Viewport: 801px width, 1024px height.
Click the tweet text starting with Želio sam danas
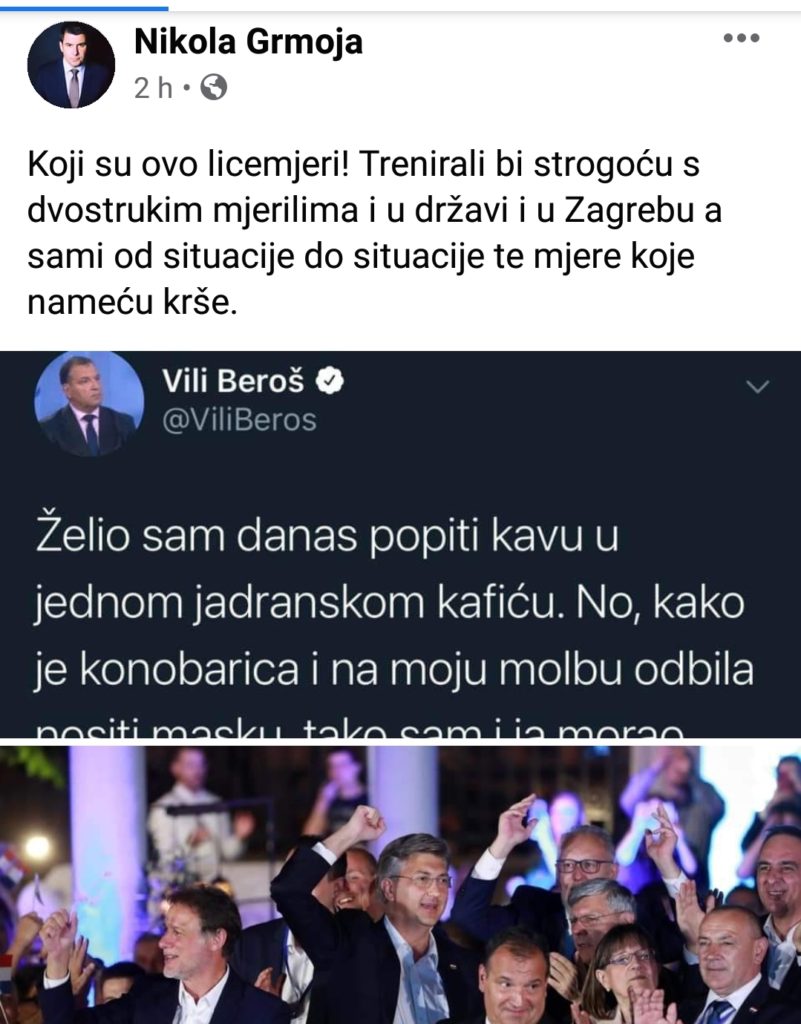[394, 601]
